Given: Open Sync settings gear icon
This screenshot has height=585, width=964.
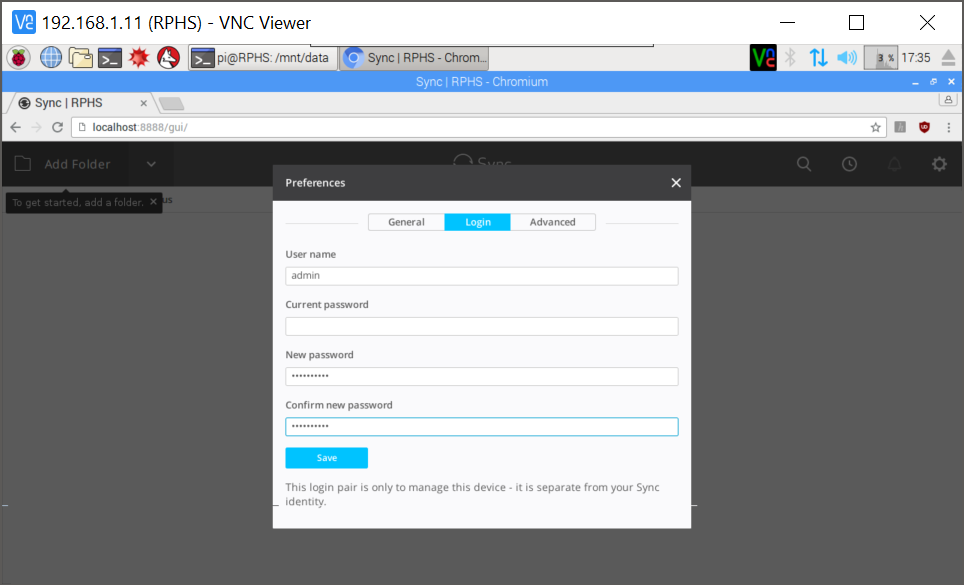Looking at the screenshot, I should 939,164.
